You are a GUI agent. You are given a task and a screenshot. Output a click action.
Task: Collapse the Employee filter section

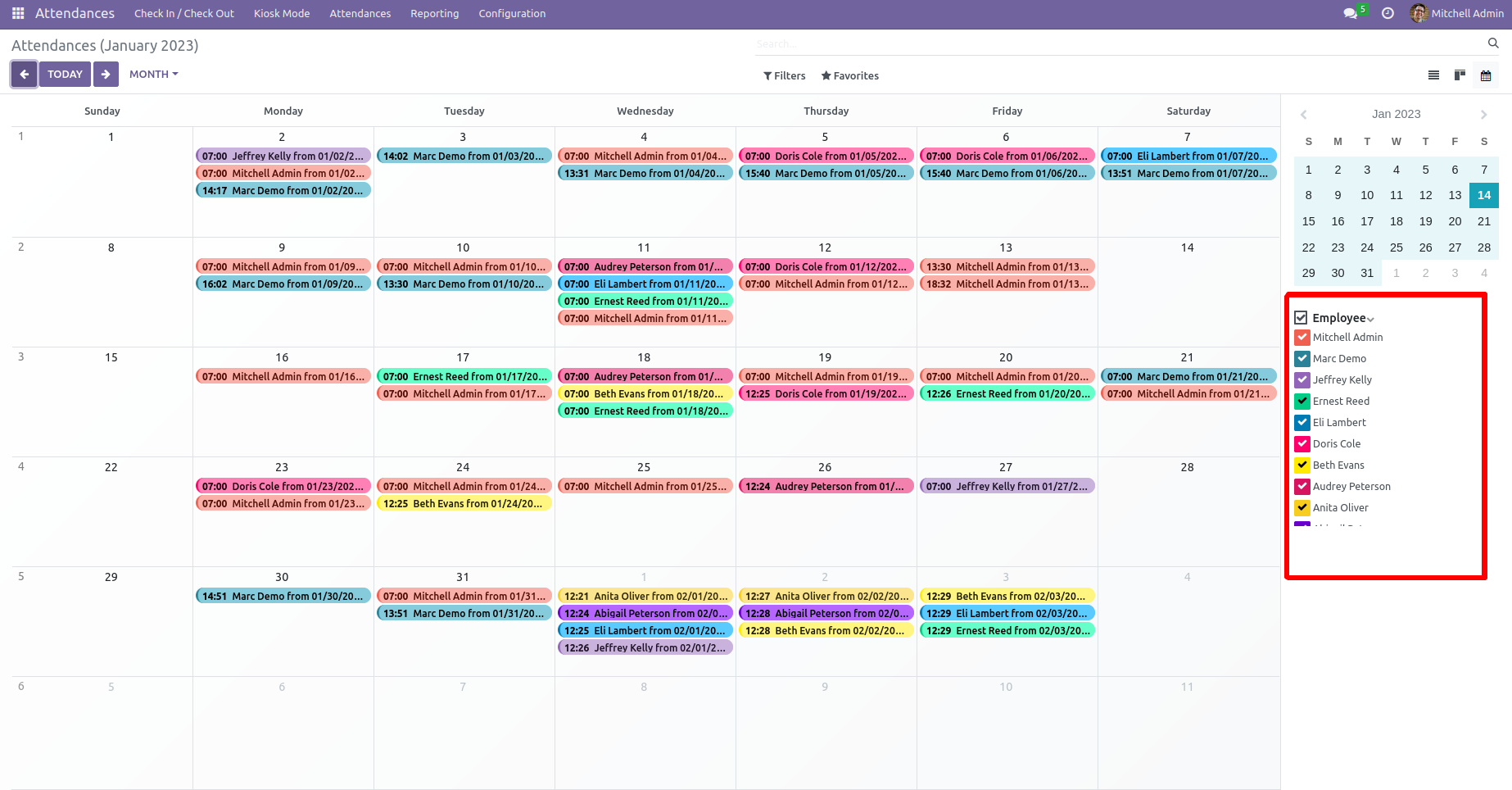pyautogui.click(x=1370, y=319)
